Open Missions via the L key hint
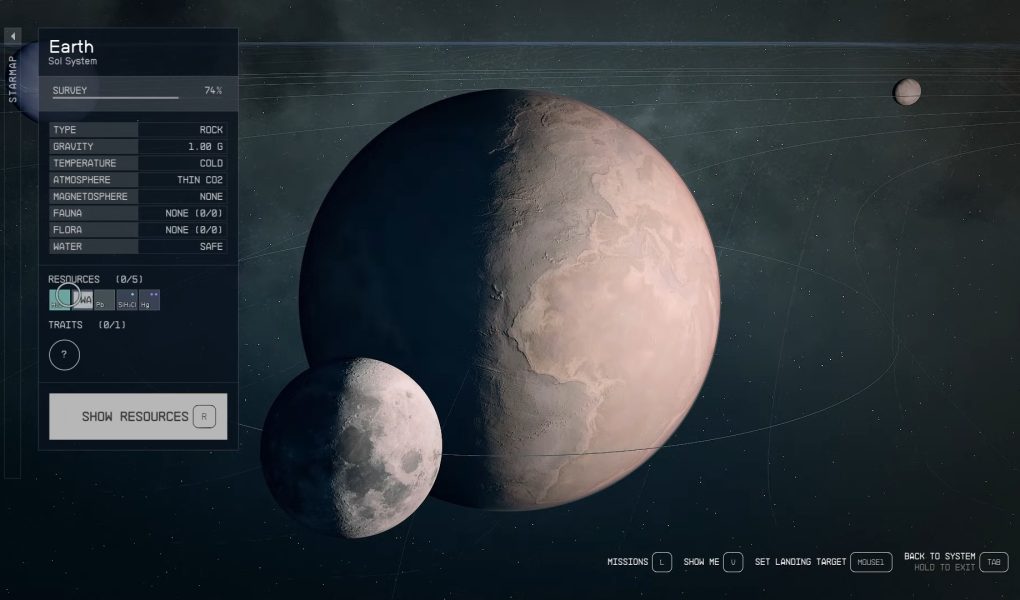The height and width of the screenshot is (600, 1020). [x=662, y=562]
